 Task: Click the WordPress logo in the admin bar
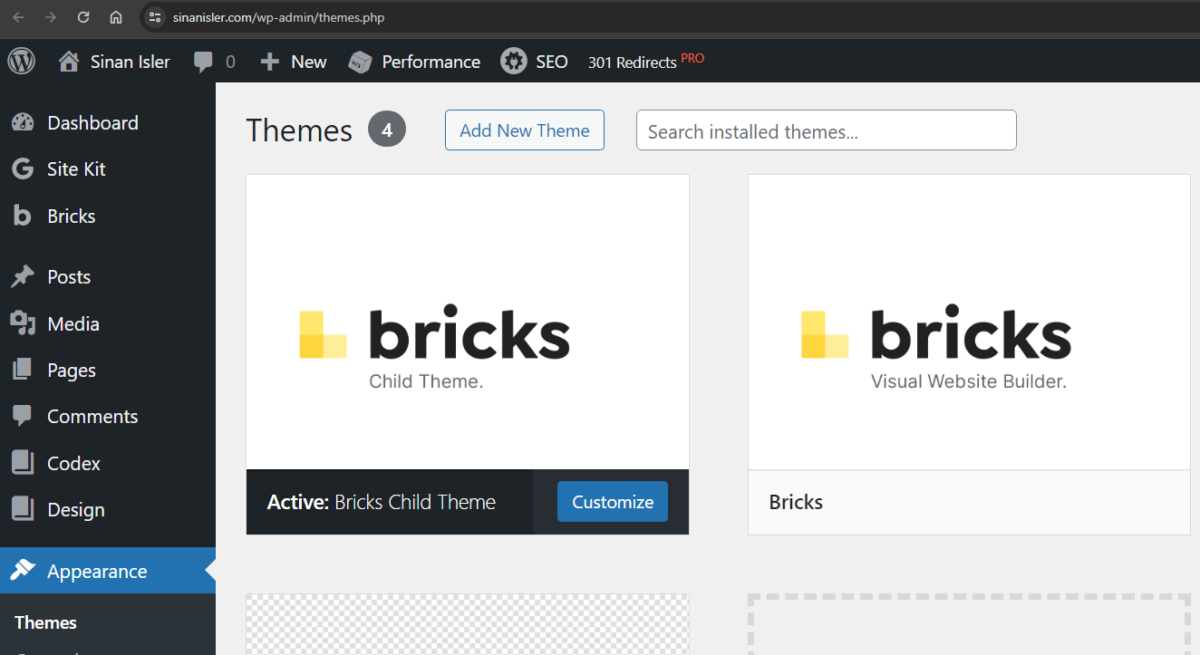21,61
